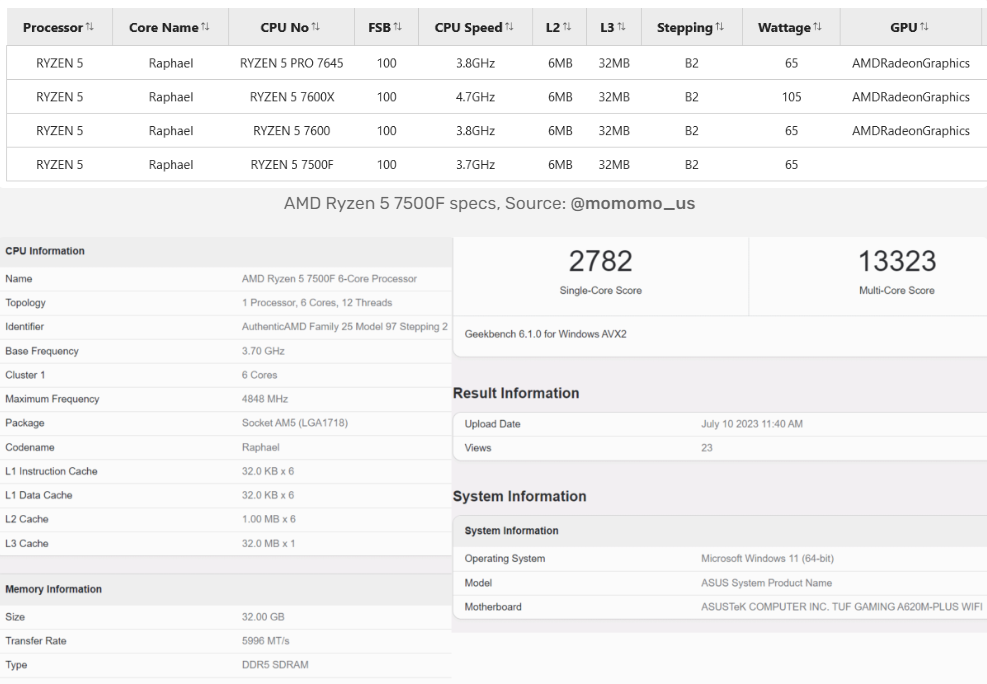
Task: Click the L1 Instruction Cache row label
Action: tap(51, 471)
